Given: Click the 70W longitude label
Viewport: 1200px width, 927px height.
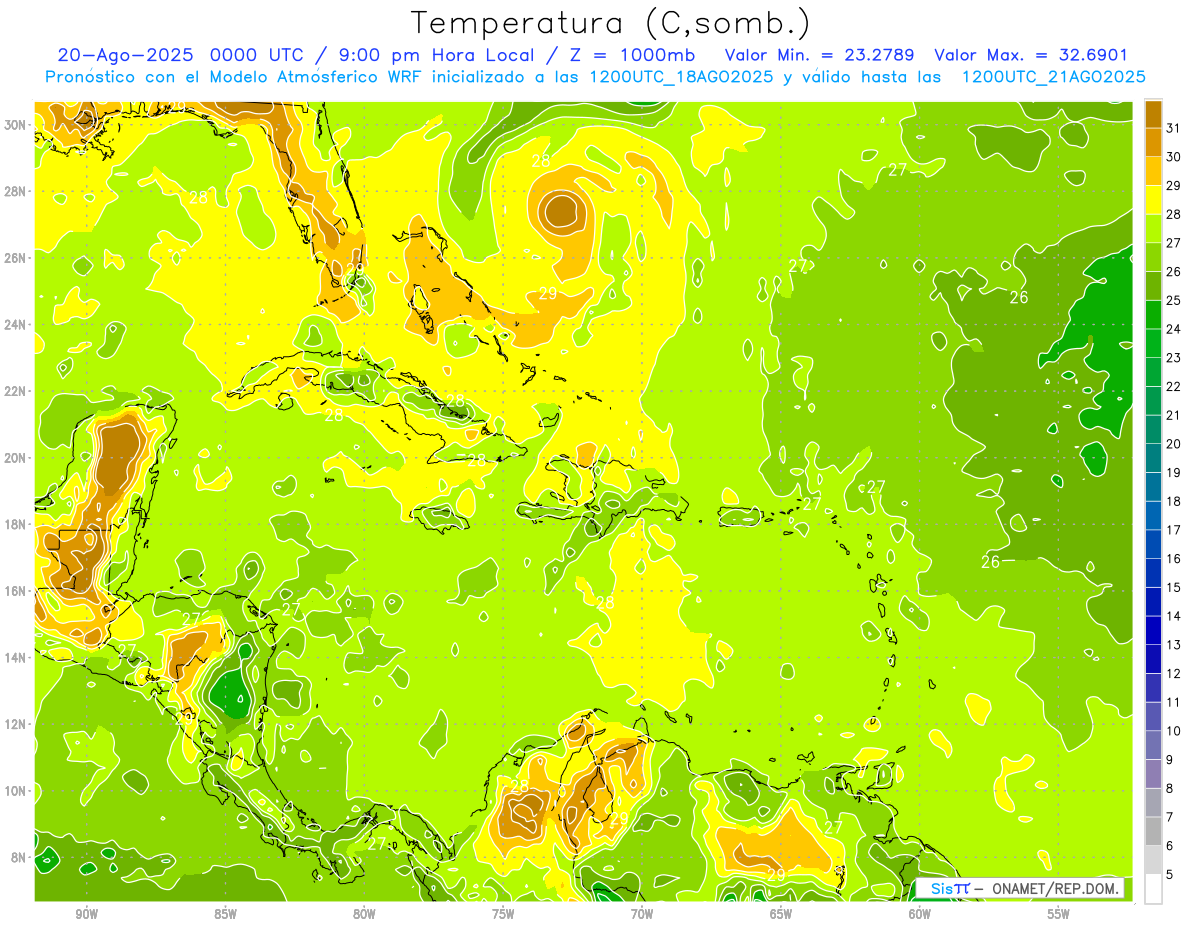Looking at the screenshot, I should [x=642, y=914].
